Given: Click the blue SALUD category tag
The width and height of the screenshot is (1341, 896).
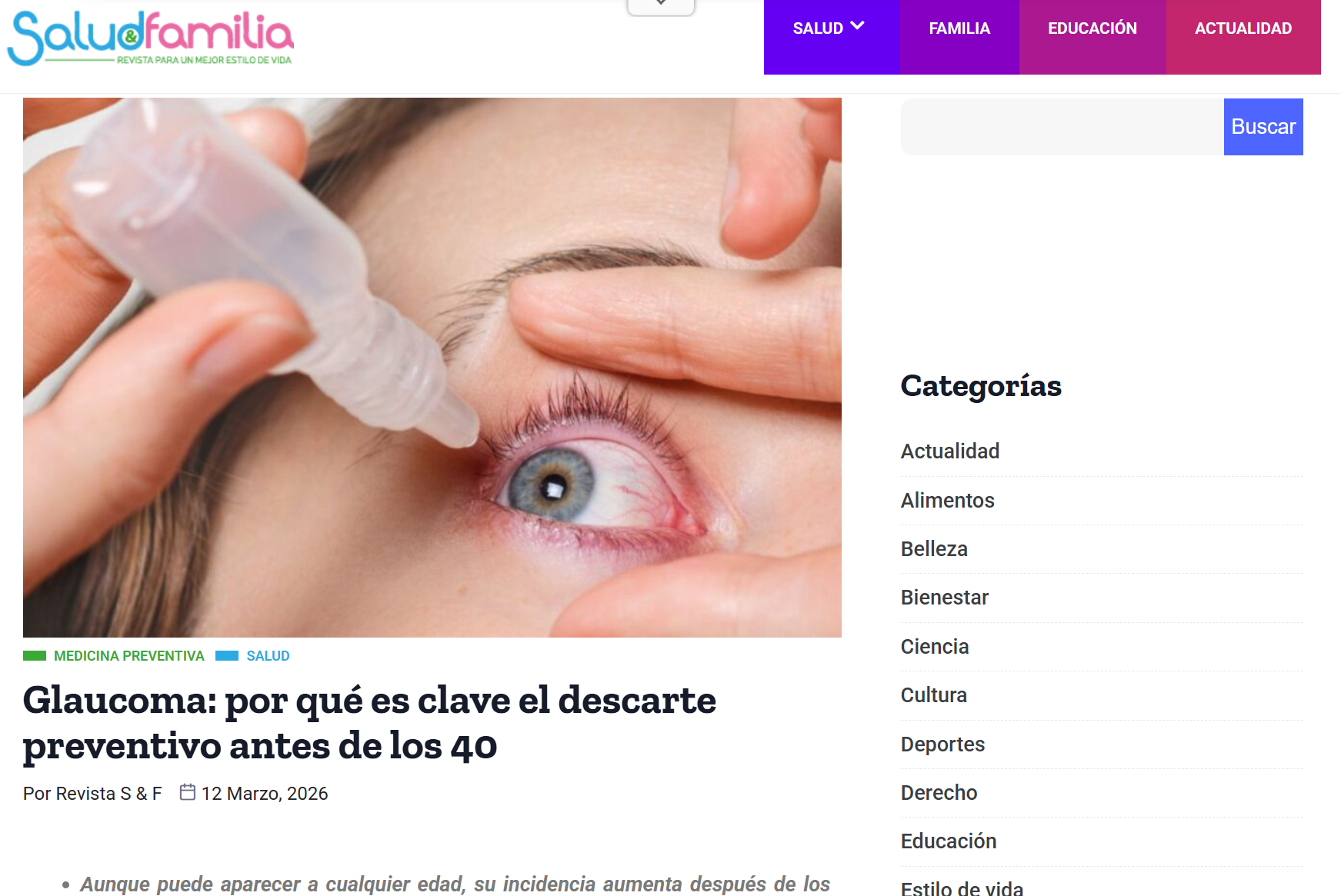Looking at the screenshot, I should (268, 656).
